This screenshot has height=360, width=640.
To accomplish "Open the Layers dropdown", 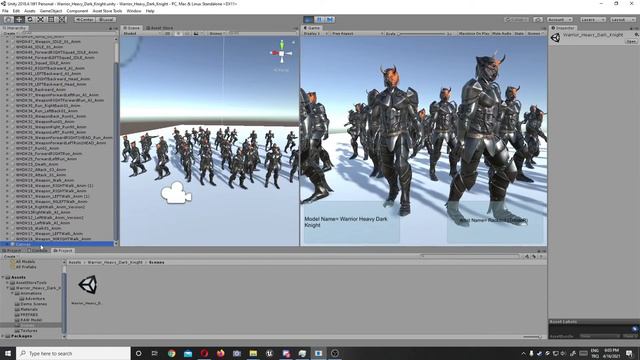I will click(592, 19).
